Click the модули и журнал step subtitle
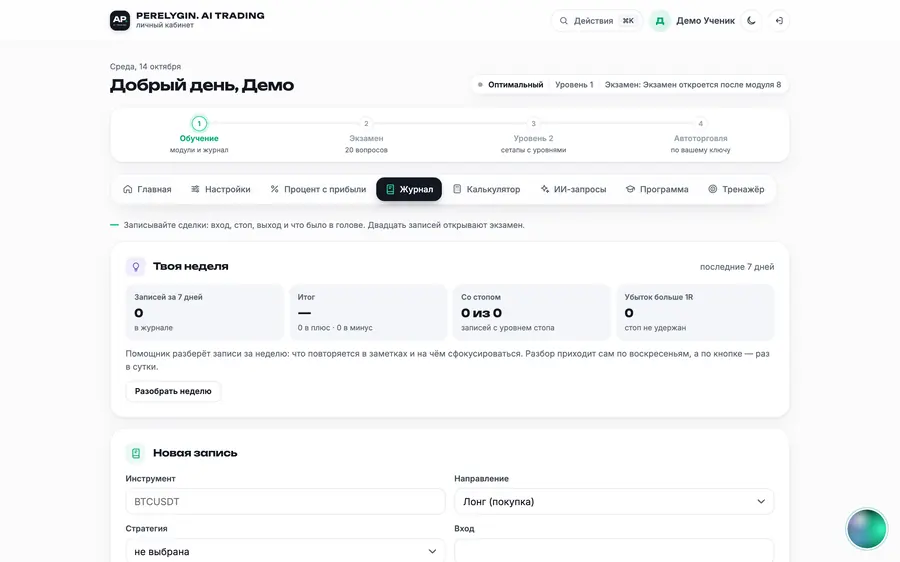900x562 pixels. [199, 150]
